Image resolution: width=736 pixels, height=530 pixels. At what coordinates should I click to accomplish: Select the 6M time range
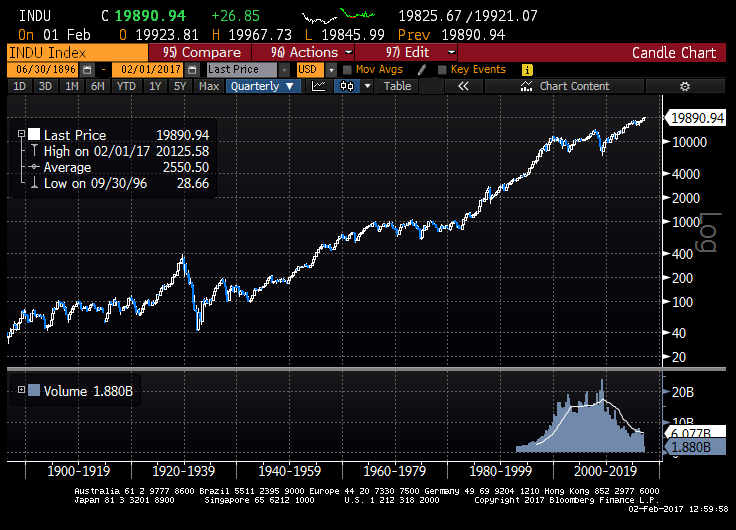coord(98,86)
